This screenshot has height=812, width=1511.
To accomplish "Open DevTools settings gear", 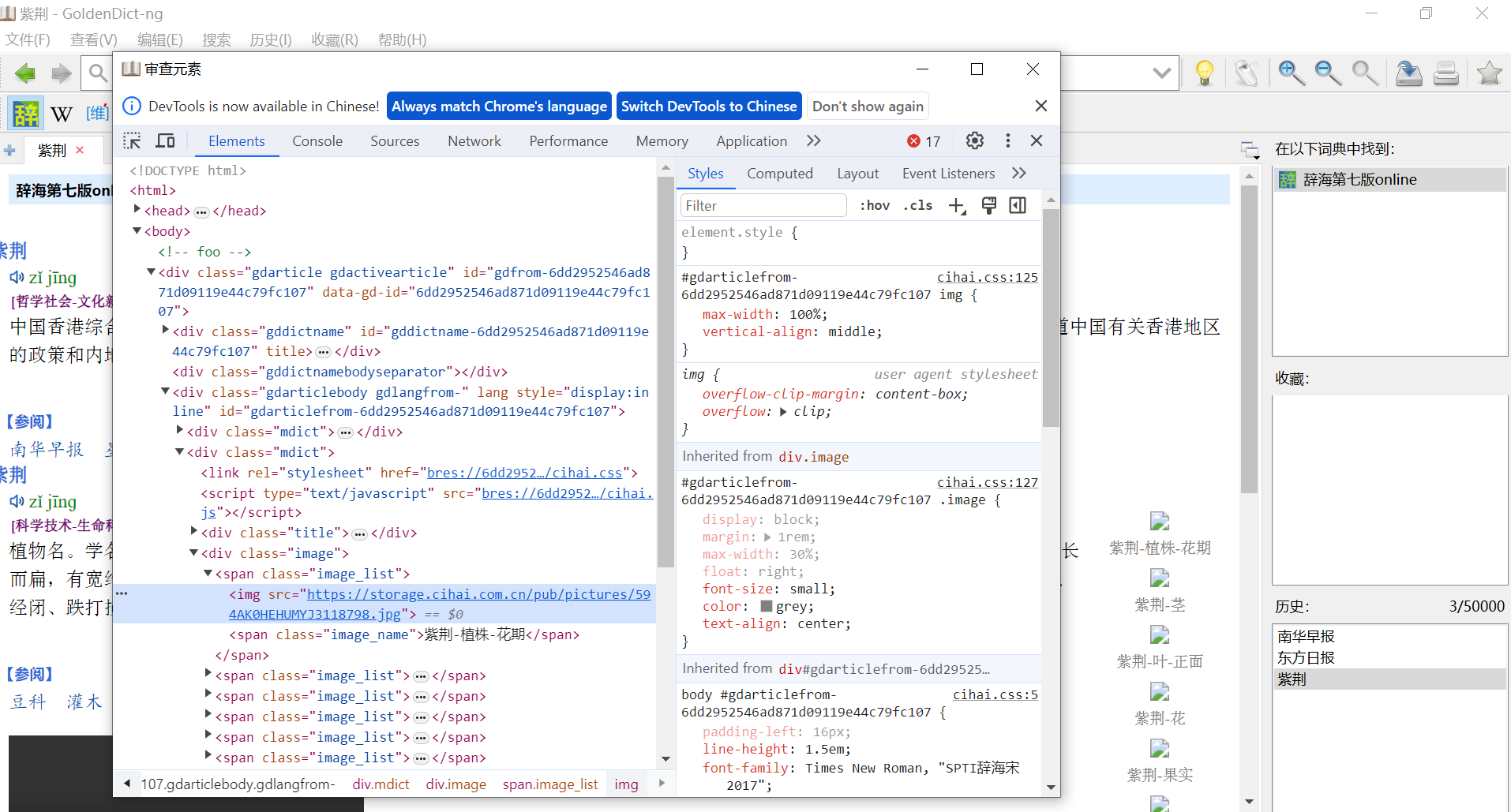I will click(975, 140).
